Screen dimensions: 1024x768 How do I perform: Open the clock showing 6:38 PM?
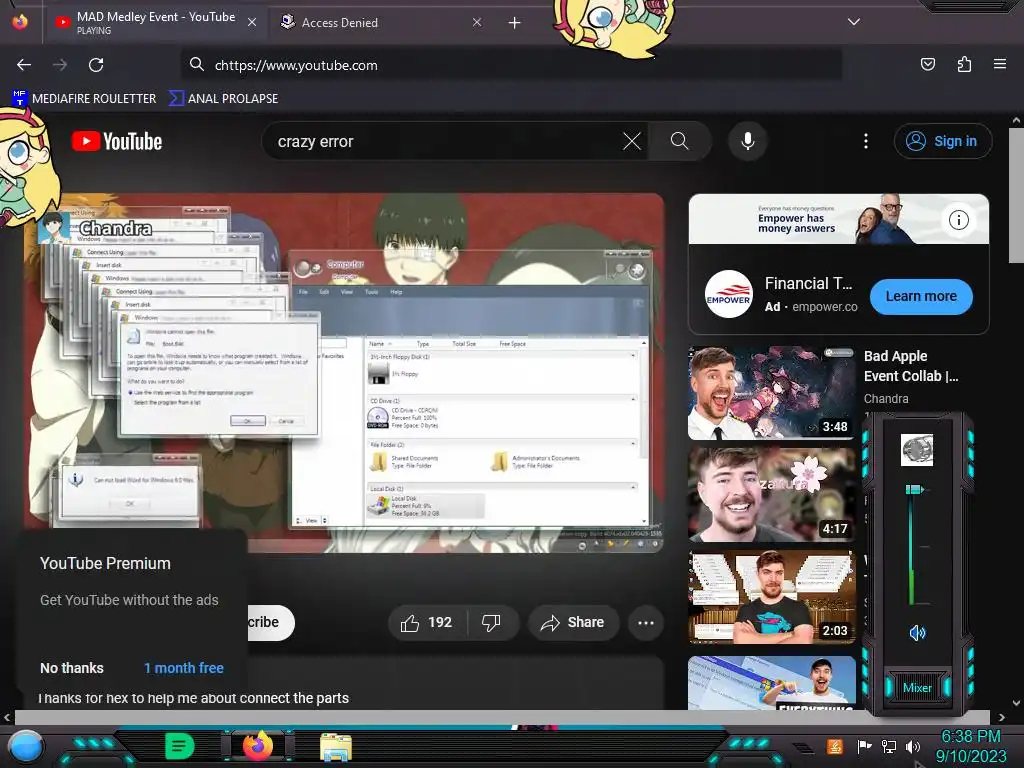[970, 746]
